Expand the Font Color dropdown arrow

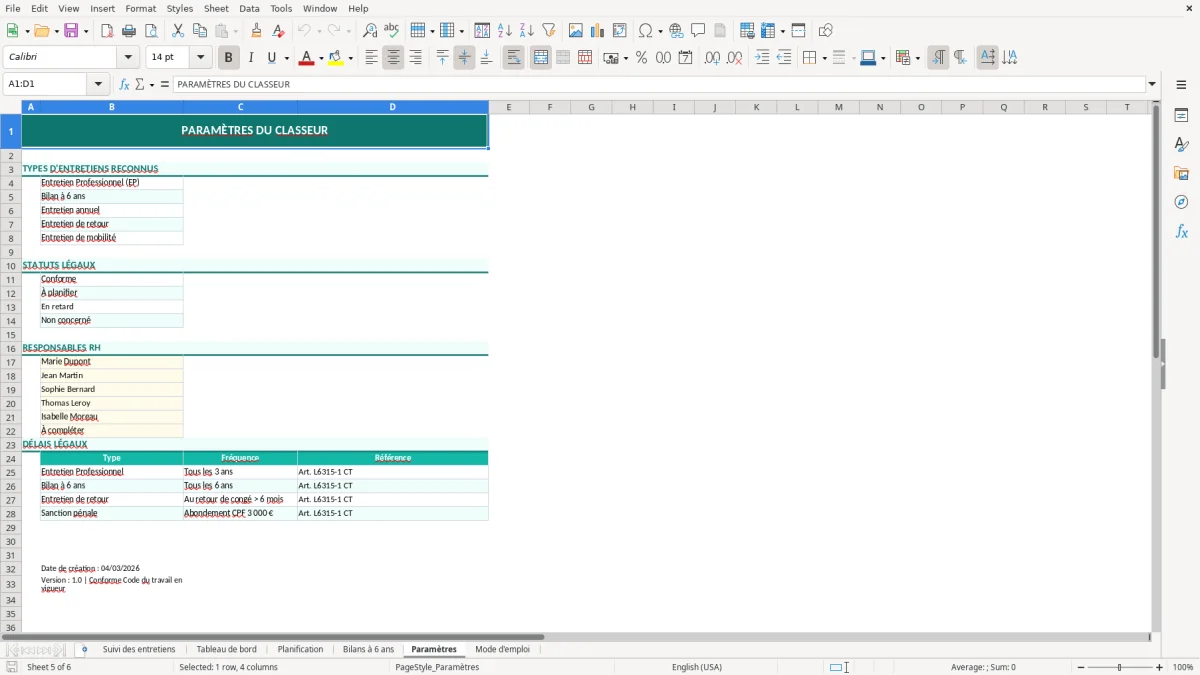(319, 58)
